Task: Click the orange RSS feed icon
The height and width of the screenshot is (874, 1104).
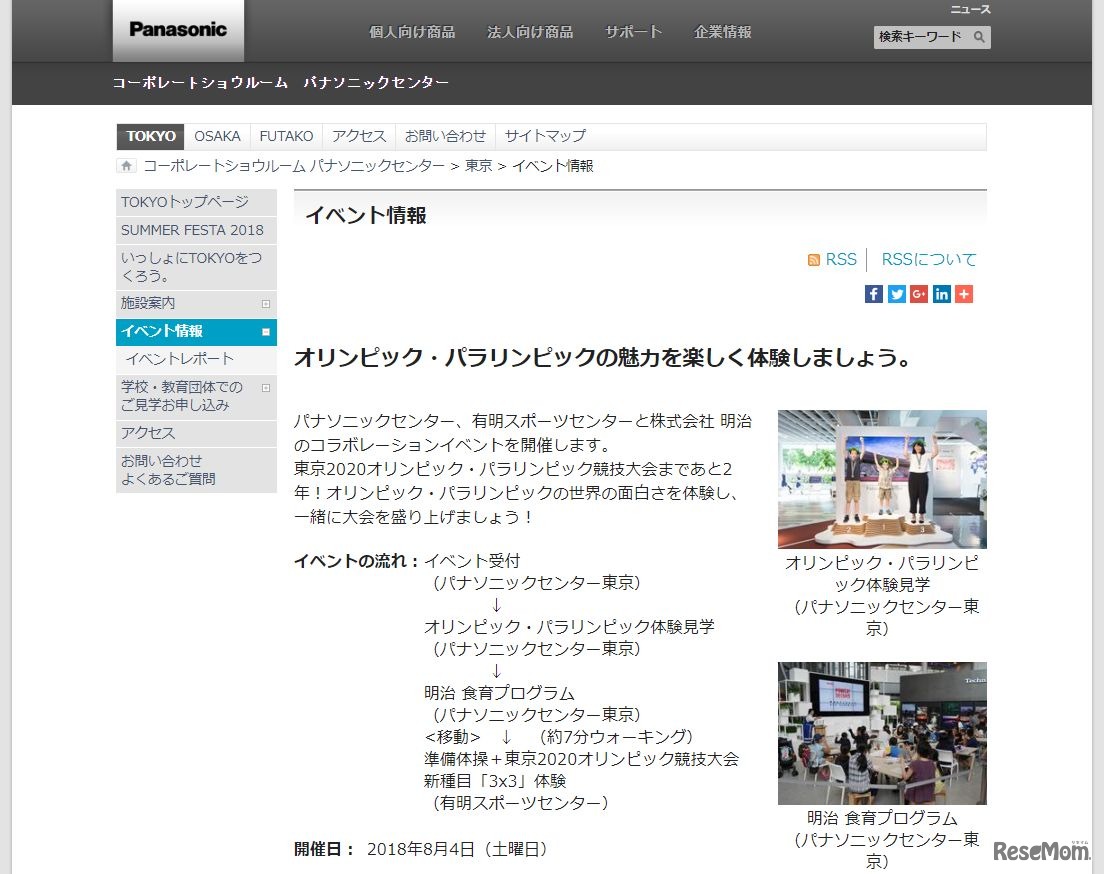Action: (814, 260)
